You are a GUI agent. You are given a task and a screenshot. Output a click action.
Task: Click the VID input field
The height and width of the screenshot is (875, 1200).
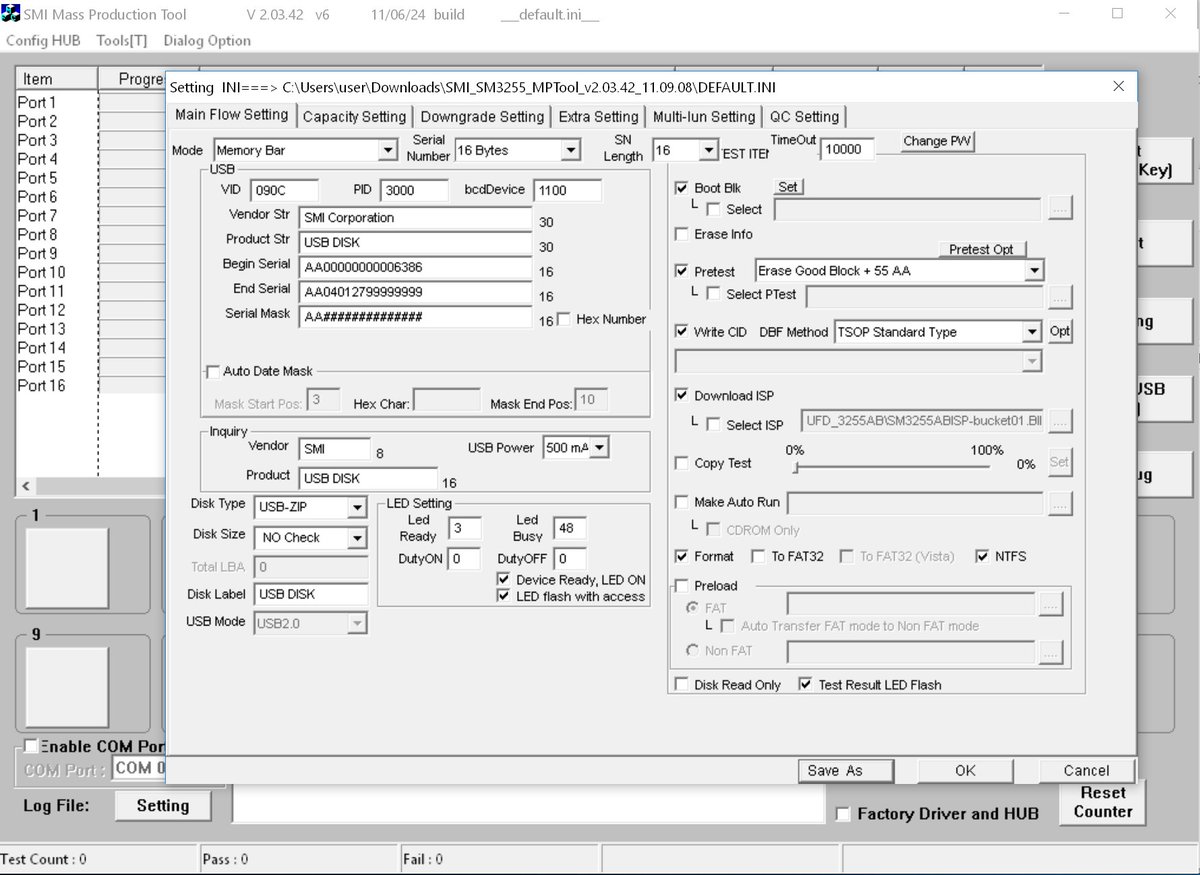click(285, 190)
